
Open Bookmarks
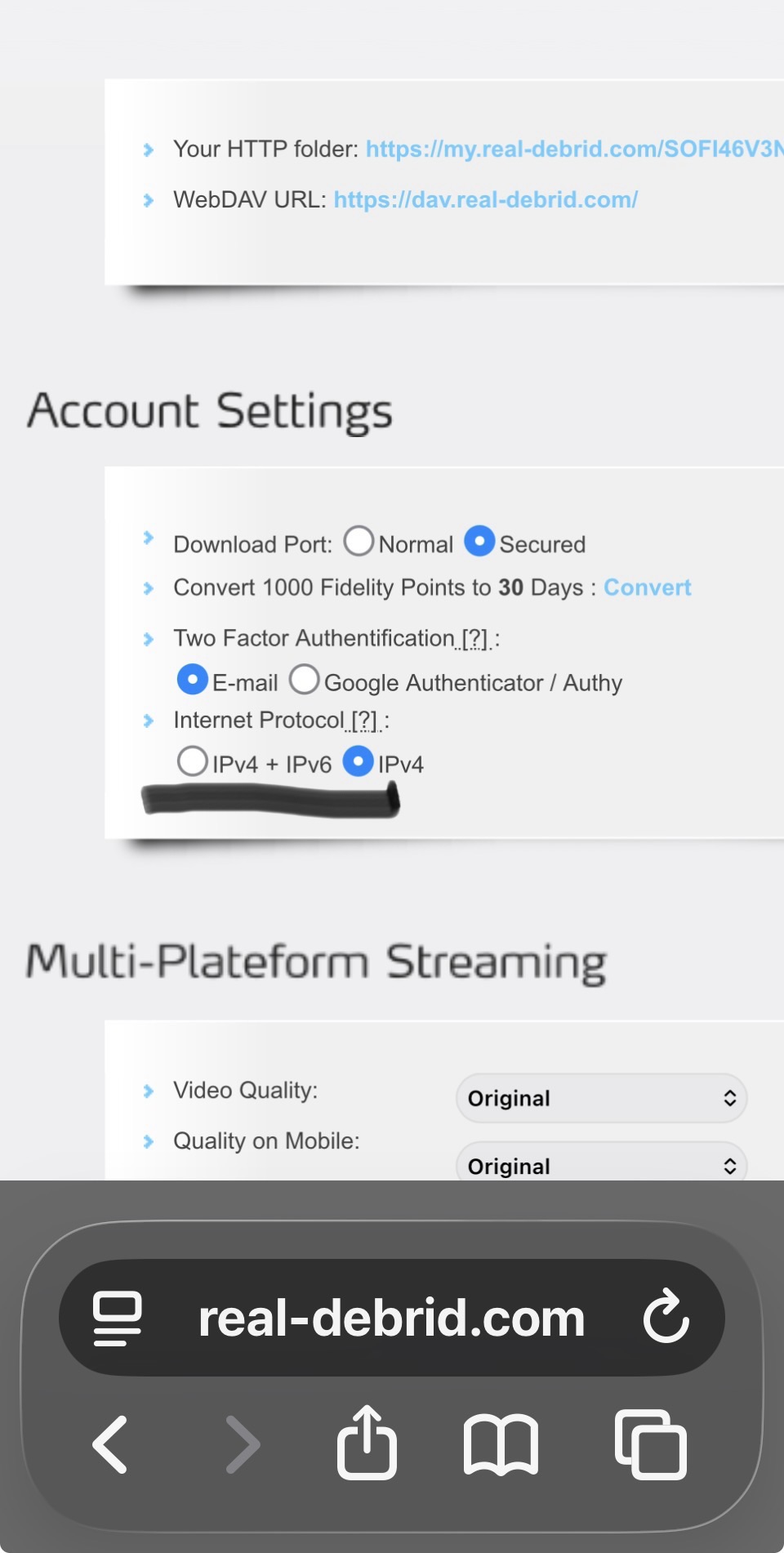pyautogui.click(x=501, y=1444)
